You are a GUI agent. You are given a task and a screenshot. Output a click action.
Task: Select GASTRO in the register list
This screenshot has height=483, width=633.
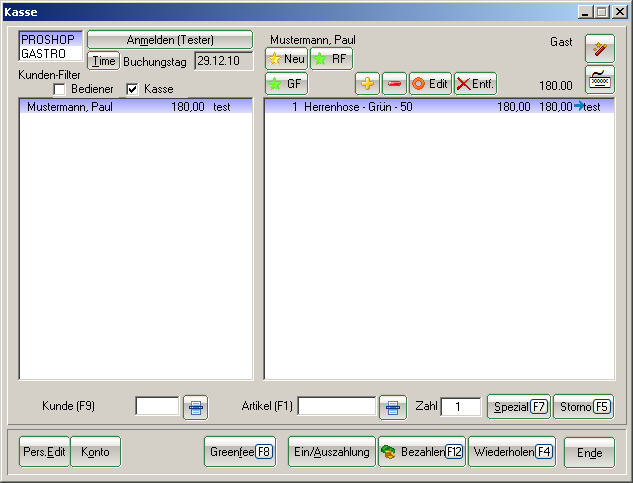coord(50,53)
